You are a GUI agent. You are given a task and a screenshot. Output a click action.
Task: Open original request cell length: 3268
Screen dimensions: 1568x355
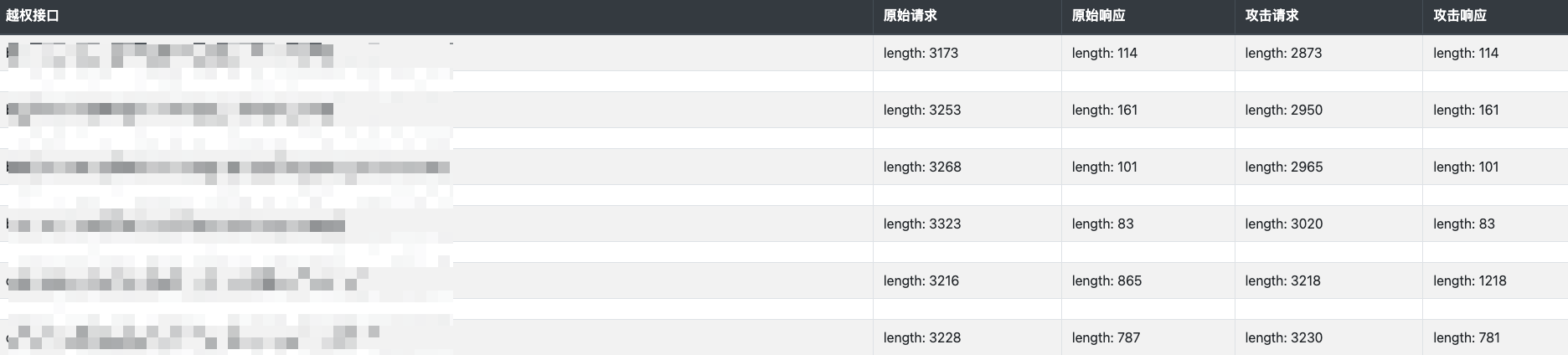pyautogui.click(x=922, y=167)
